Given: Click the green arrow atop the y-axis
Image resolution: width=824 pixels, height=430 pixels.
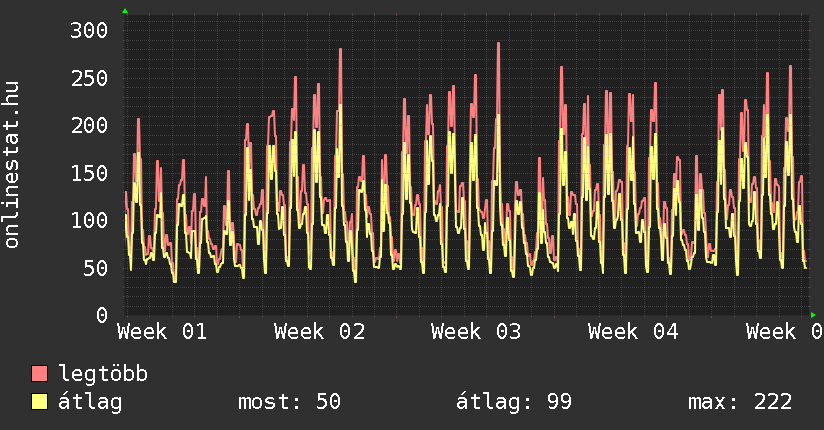Looking at the screenshot, I should tap(125, 11).
